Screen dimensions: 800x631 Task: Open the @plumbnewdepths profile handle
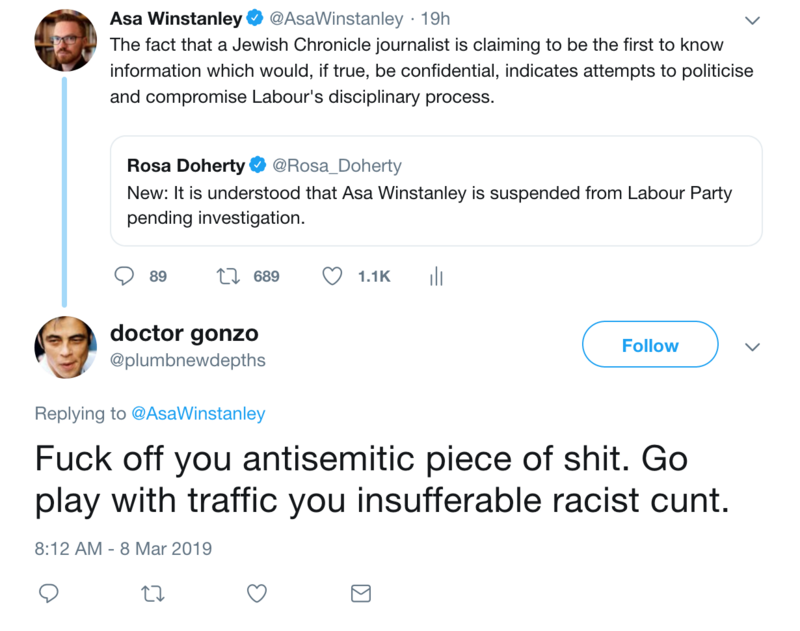click(x=187, y=360)
